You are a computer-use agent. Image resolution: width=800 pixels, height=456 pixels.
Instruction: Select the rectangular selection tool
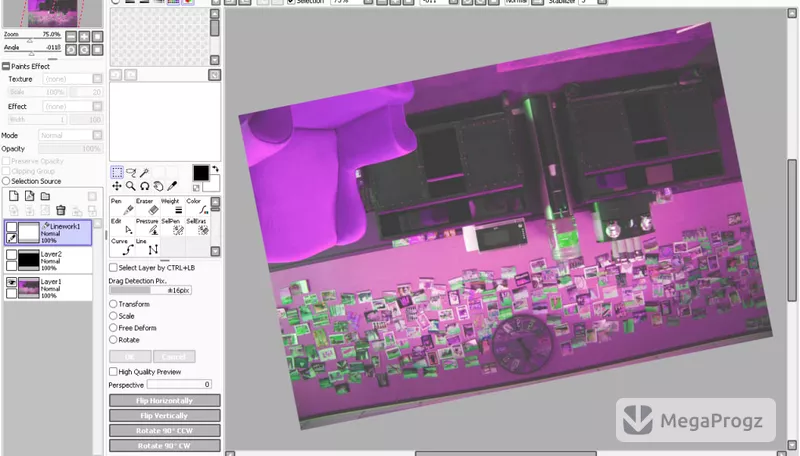[x=117, y=172]
